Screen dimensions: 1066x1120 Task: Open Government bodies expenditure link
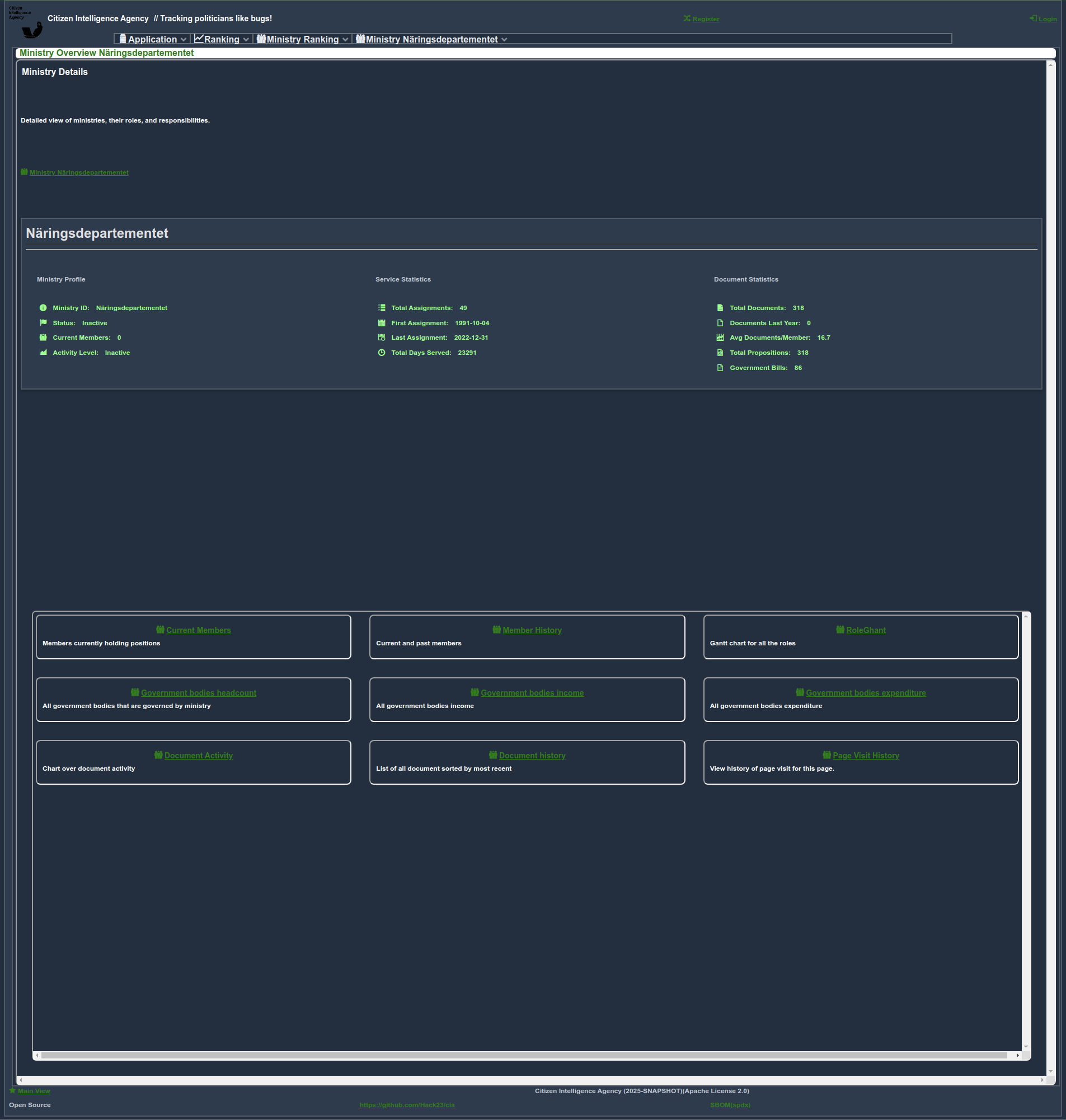pyautogui.click(x=866, y=693)
